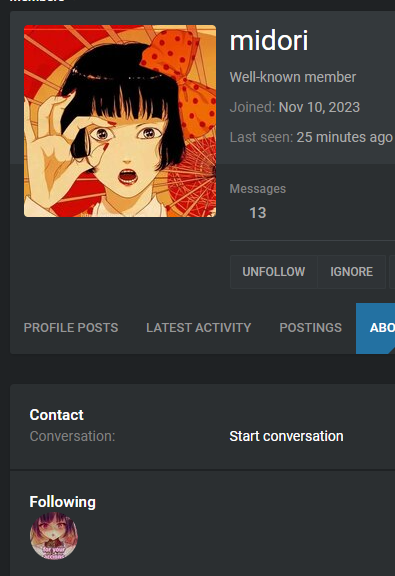Switch to the LATEST ACTIVITY tab
The height and width of the screenshot is (576, 395).
click(x=198, y=328)
